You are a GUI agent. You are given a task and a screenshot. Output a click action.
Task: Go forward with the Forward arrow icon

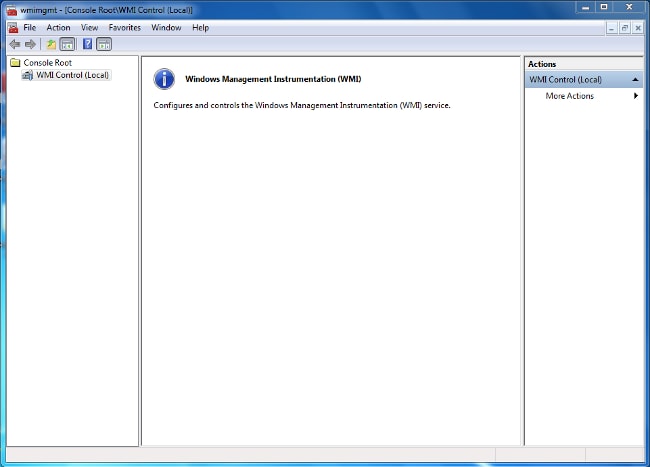(30, 44)
